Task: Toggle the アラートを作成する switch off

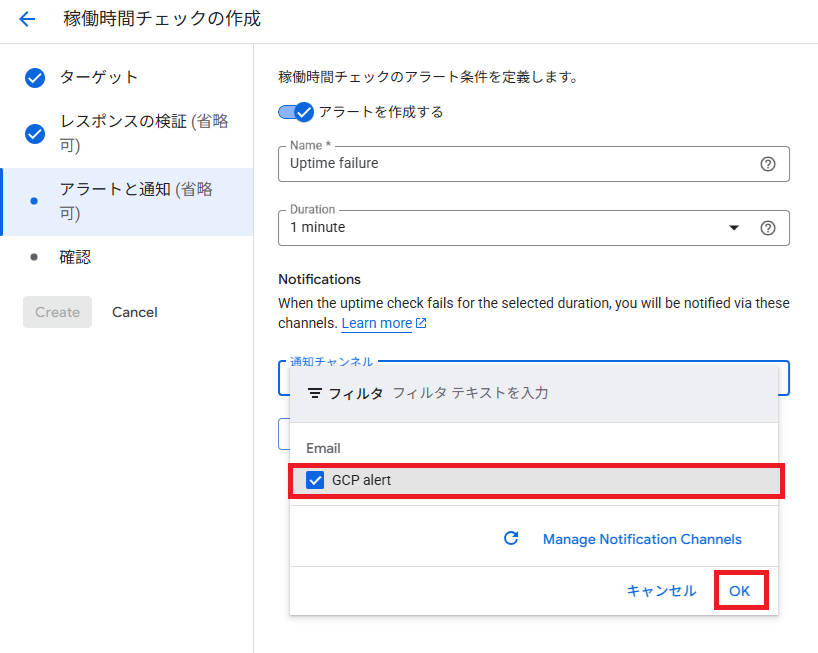Action: coord(296,112)
